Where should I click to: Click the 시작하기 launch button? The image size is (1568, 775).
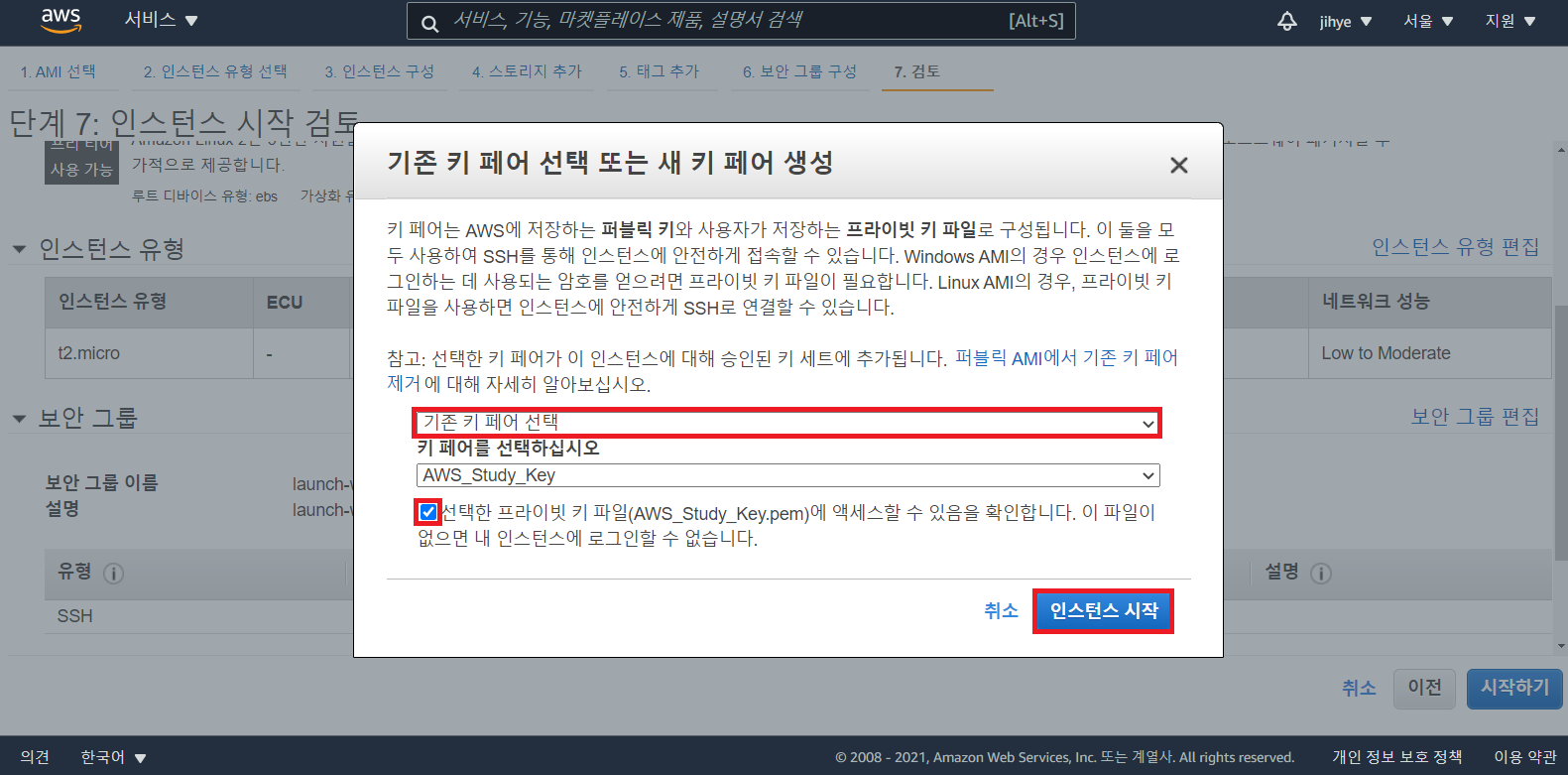pos(1514,688)
